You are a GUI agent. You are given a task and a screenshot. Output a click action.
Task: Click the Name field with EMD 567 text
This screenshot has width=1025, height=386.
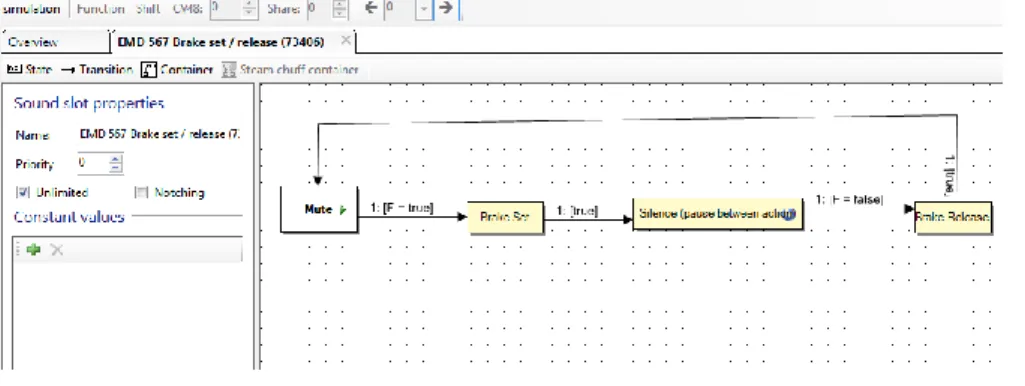(160, 134)
